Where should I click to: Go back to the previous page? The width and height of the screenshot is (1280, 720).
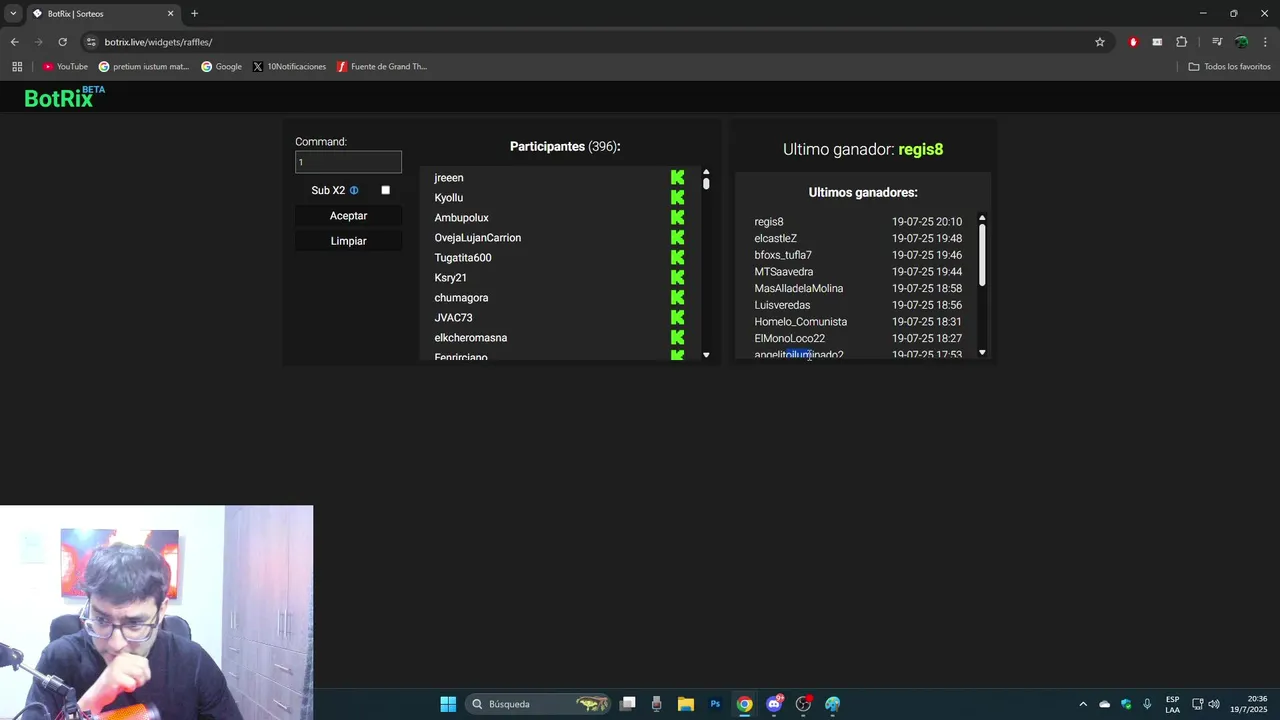[14, 42]
